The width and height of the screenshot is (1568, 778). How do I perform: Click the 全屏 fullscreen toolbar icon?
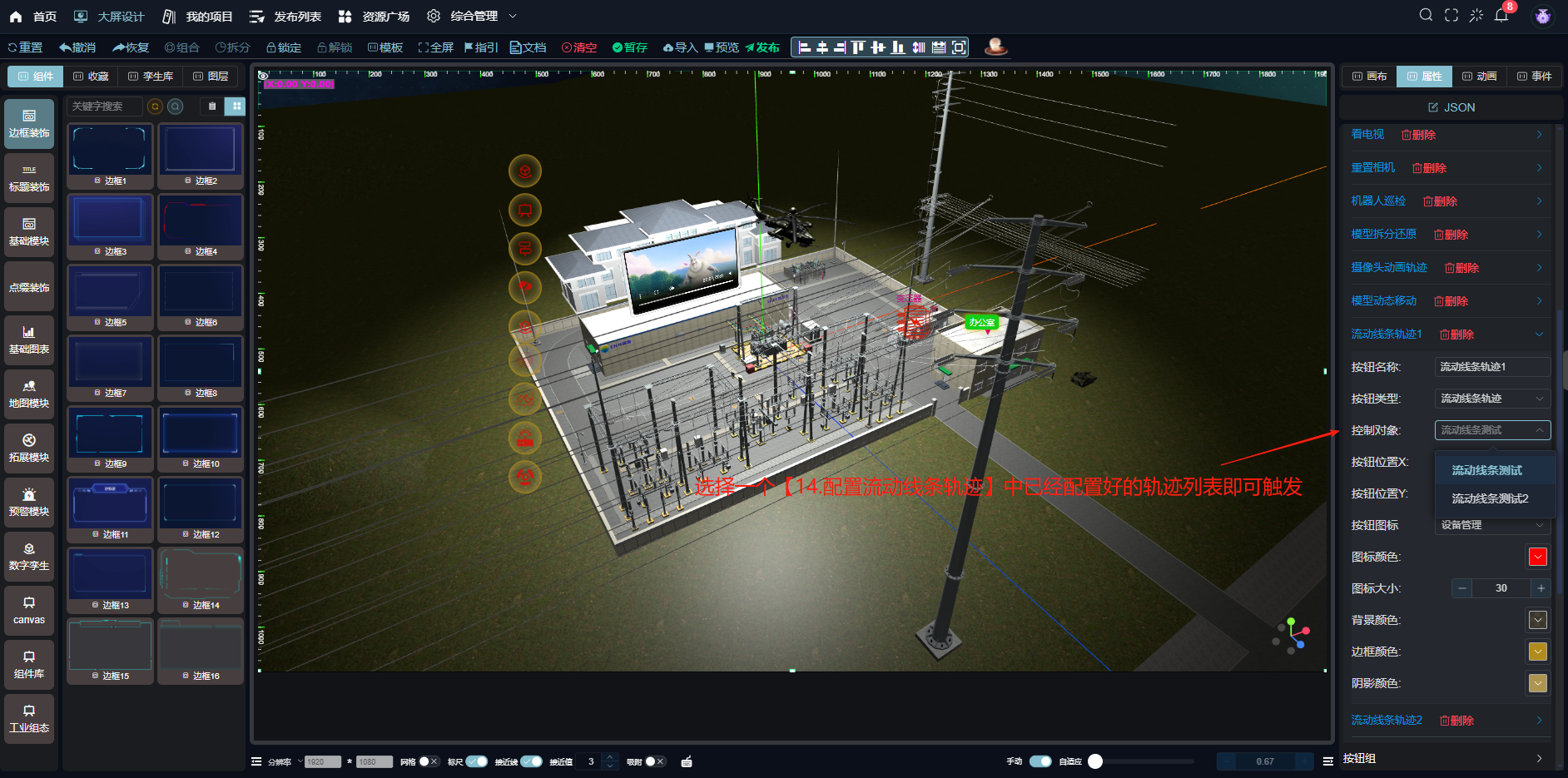pyautogui.click(x=435, y=47)
